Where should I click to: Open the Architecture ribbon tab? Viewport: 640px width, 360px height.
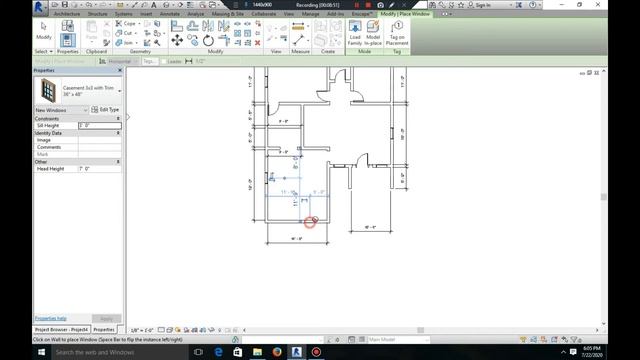pos(67,14)
